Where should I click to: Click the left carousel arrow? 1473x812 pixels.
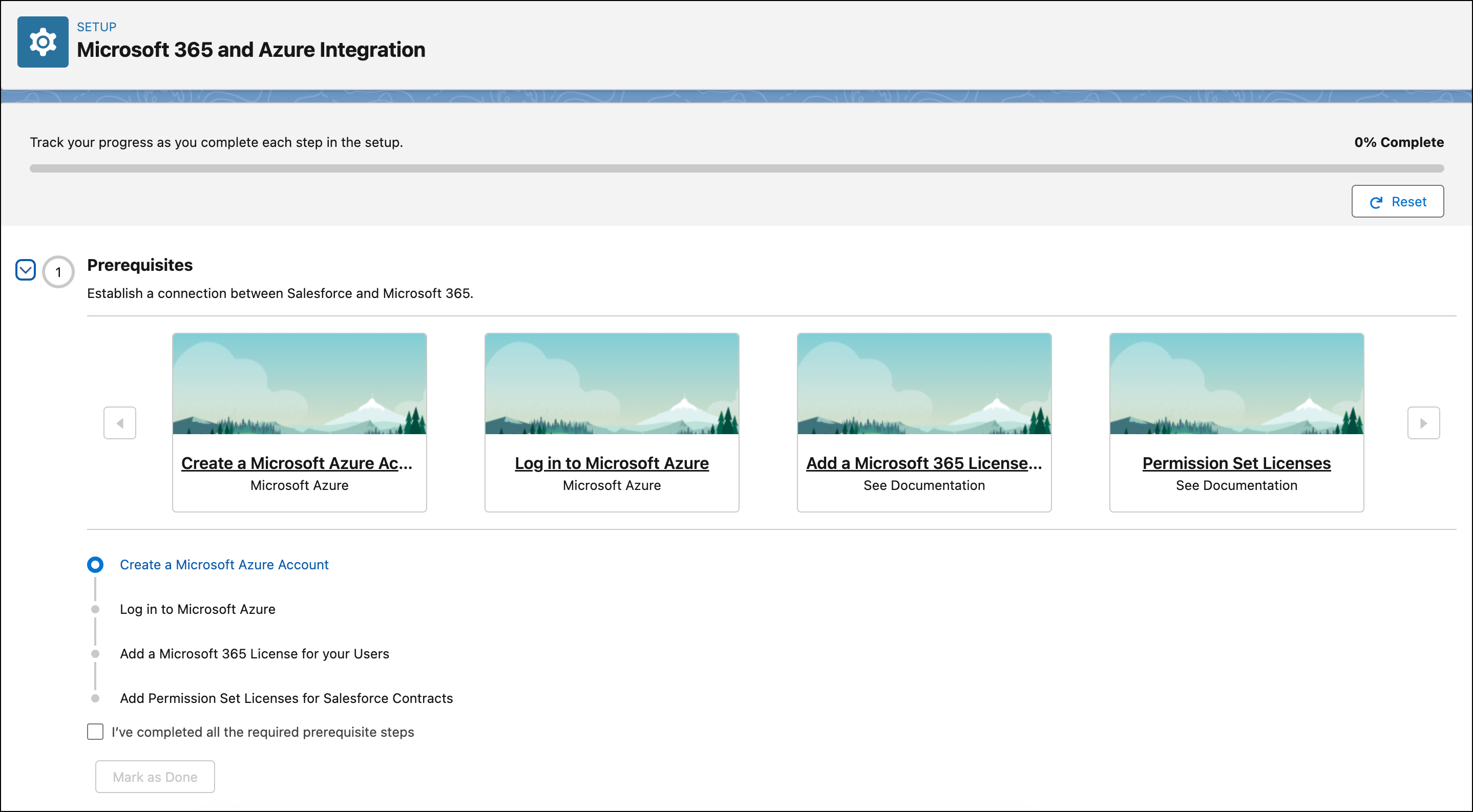pos(119,423)
